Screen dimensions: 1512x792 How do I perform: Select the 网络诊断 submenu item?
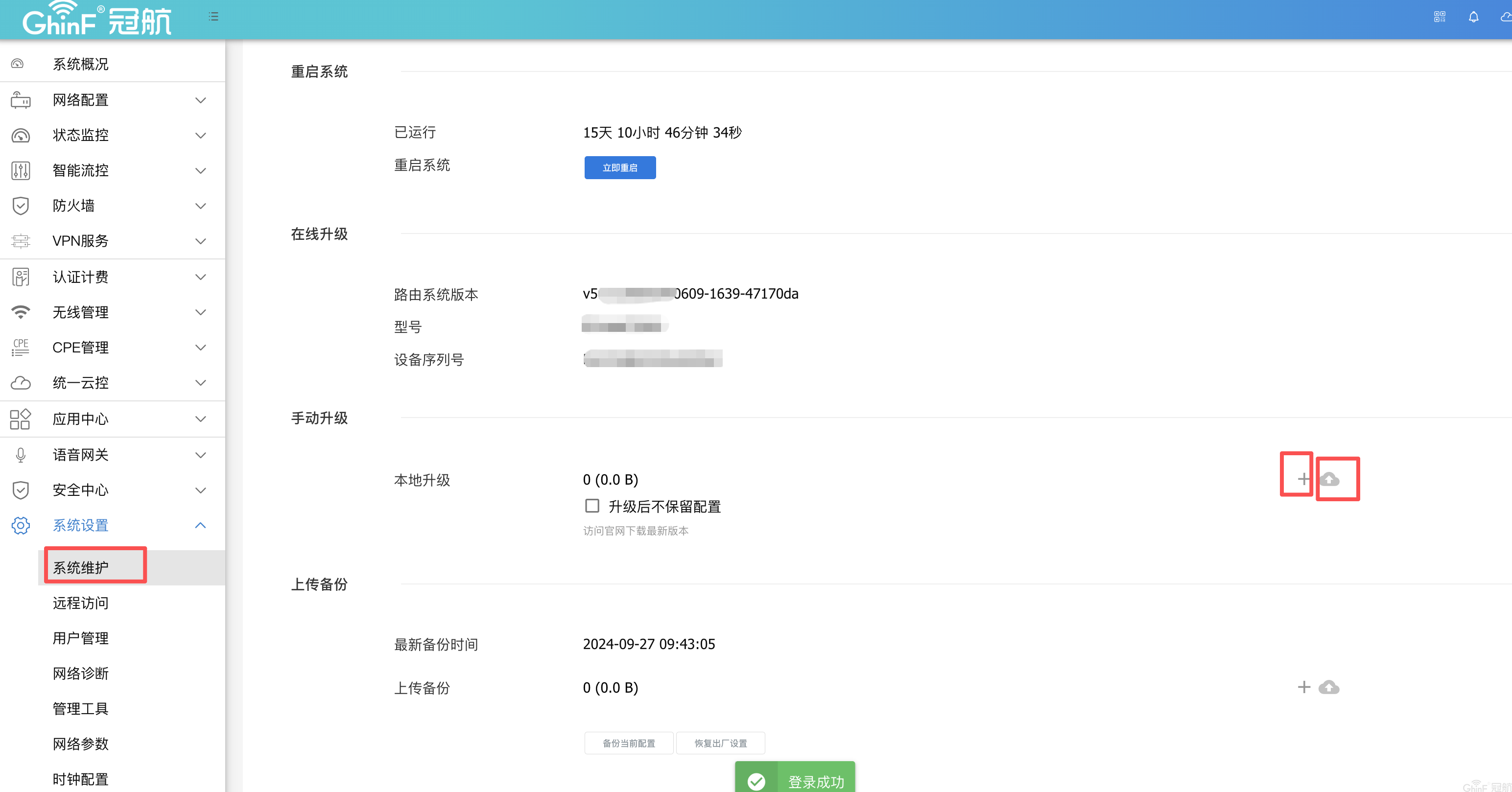point(80,673)
